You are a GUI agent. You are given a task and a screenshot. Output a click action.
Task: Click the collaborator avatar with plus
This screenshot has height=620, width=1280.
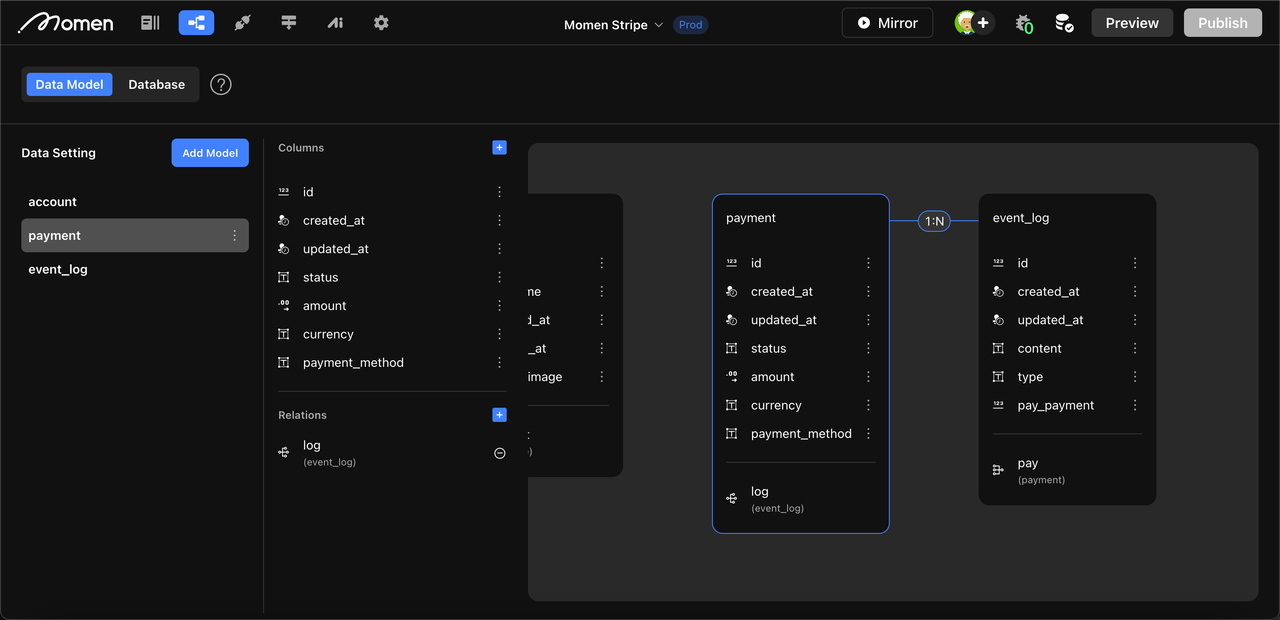[974, 23]
